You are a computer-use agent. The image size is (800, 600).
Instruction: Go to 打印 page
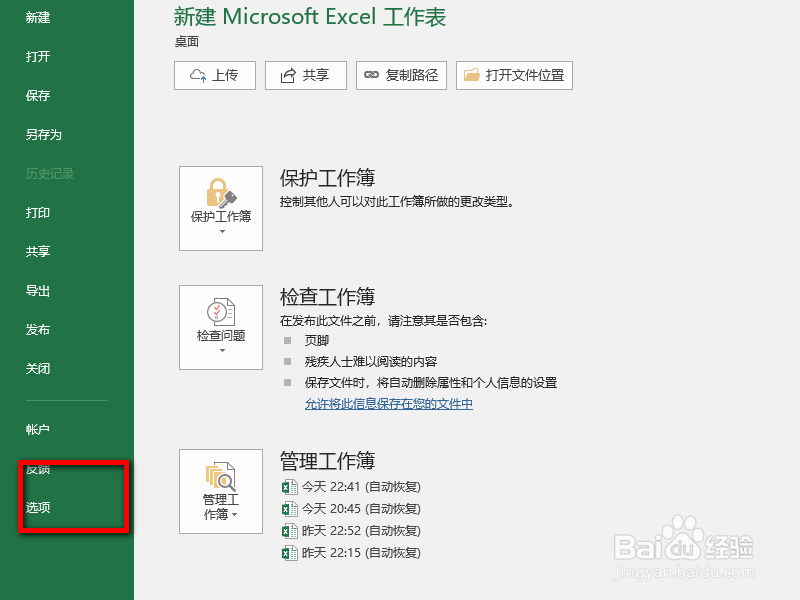point(38,213)
